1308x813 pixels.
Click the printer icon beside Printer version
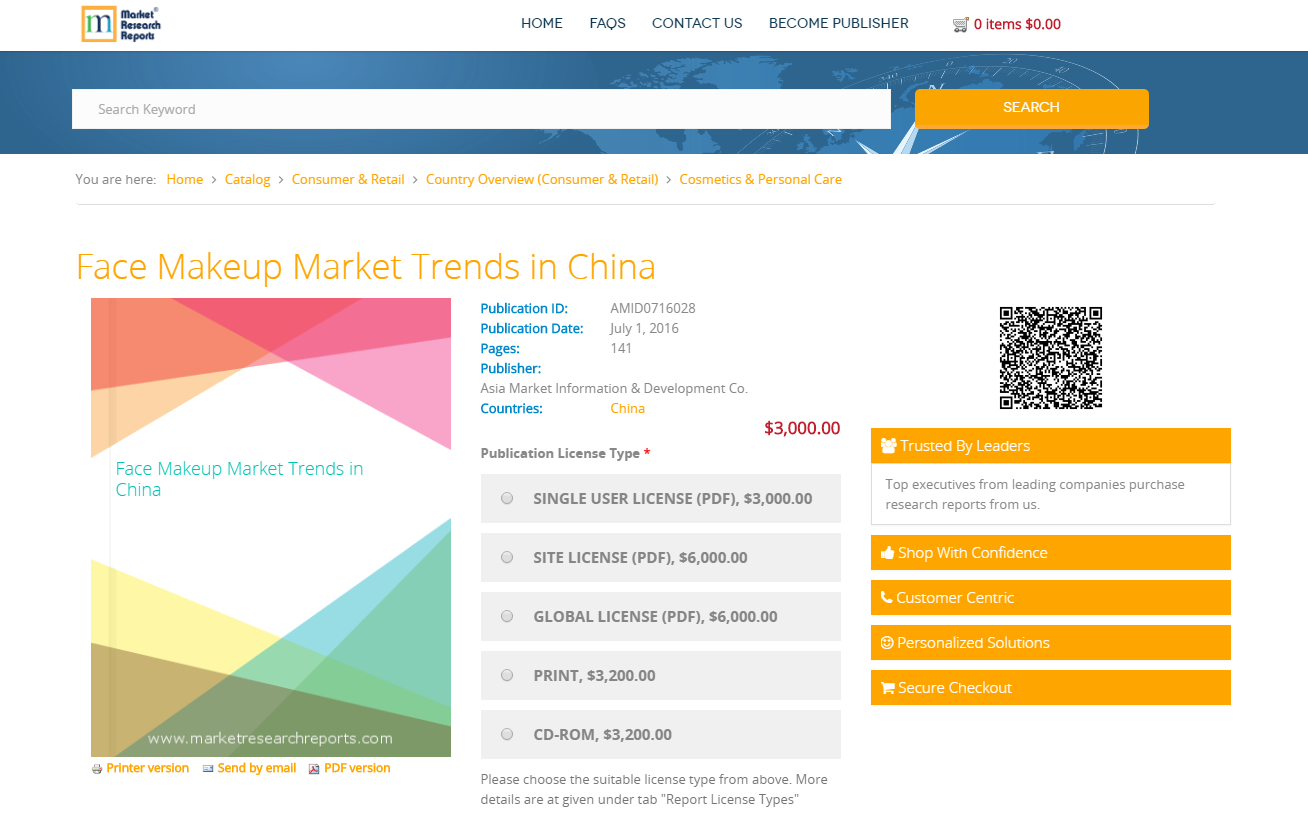(97, 769)
